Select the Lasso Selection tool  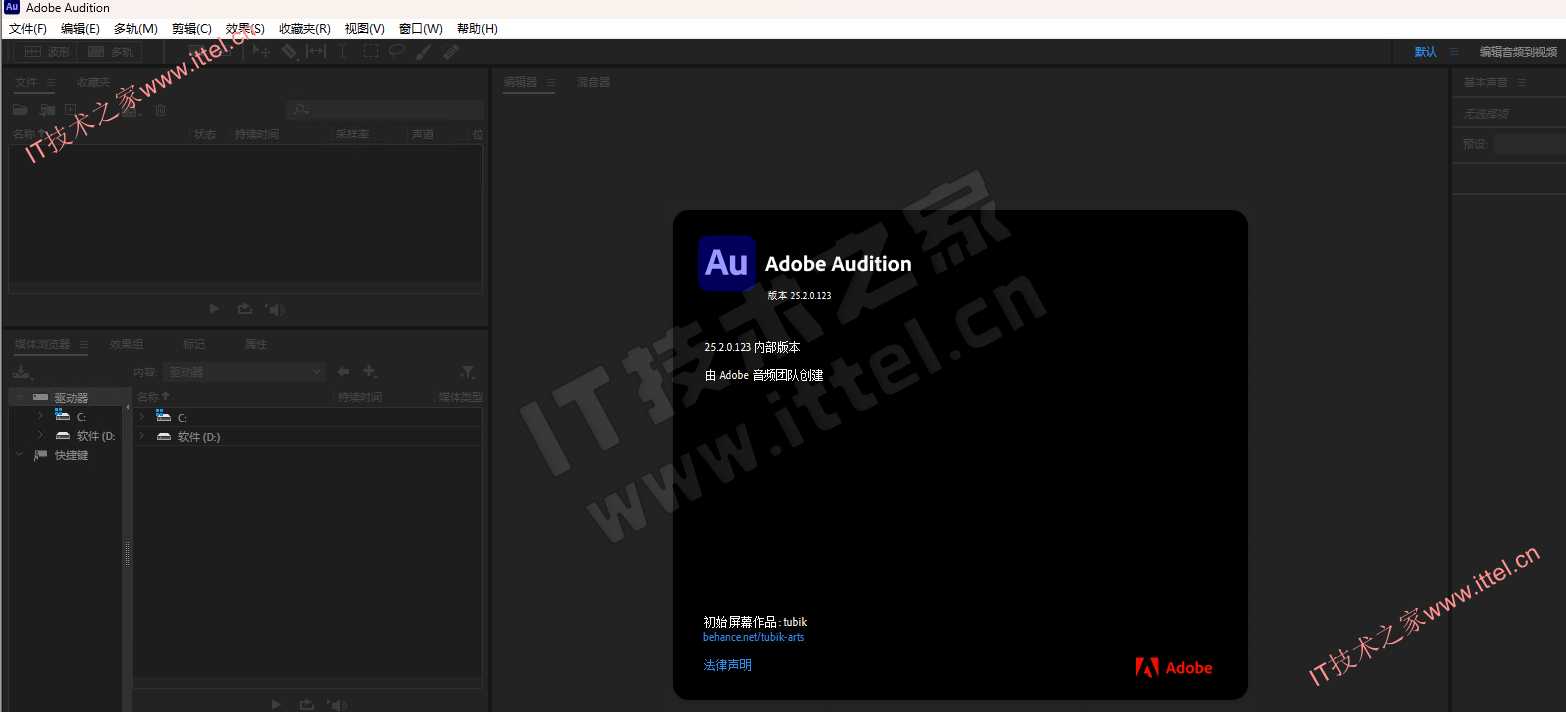click(x=397, y=52)
